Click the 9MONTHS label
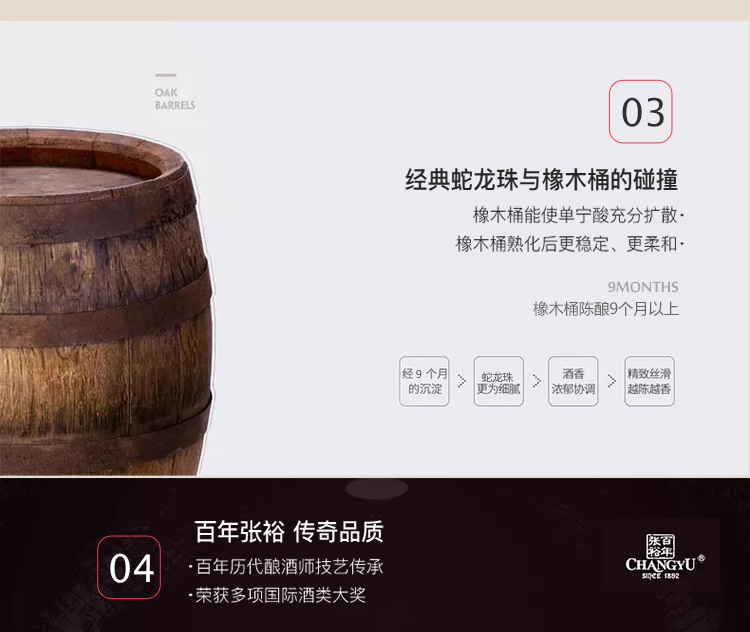 [643, 287]
